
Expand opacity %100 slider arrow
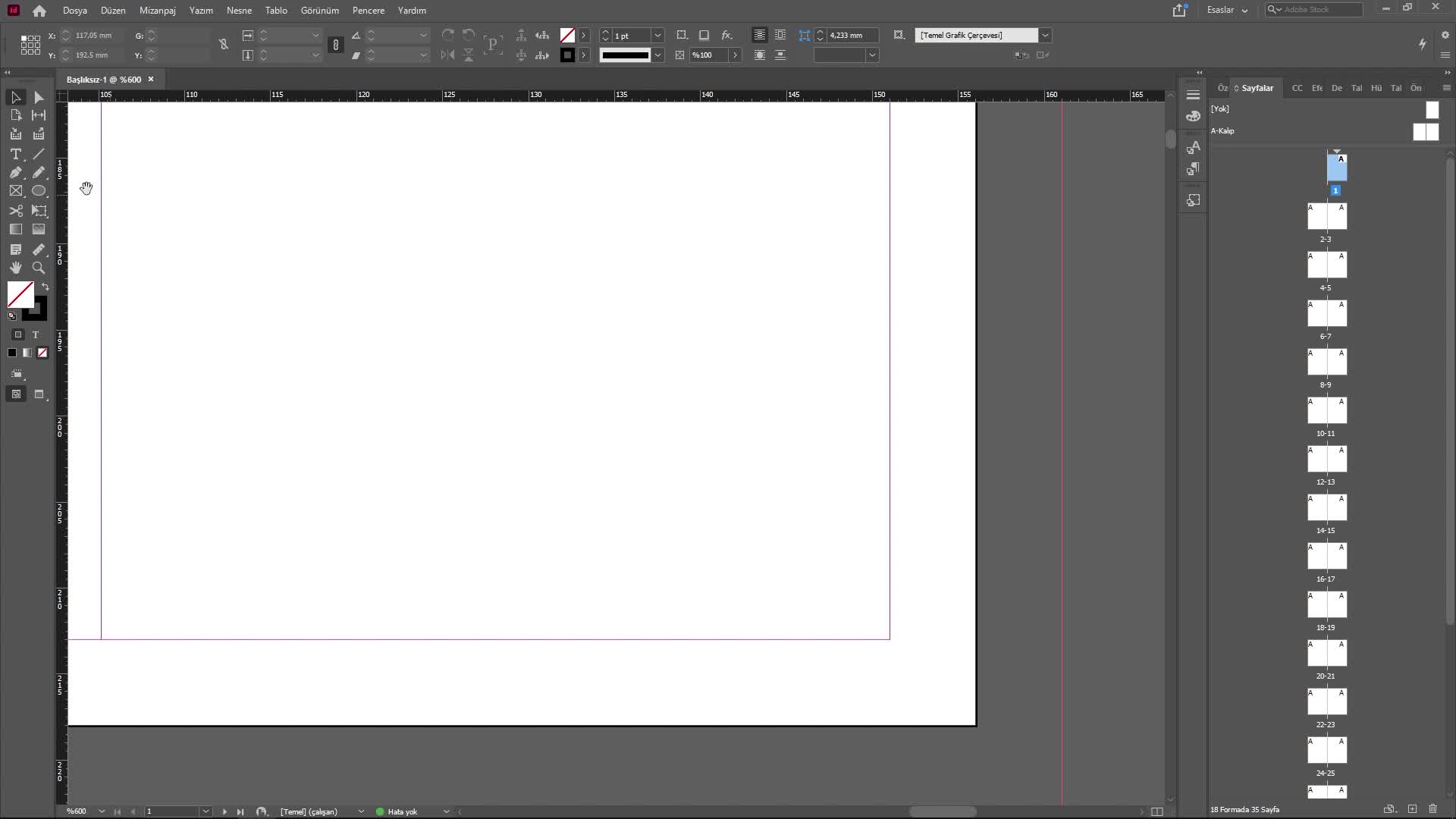[x=735, y=55]
